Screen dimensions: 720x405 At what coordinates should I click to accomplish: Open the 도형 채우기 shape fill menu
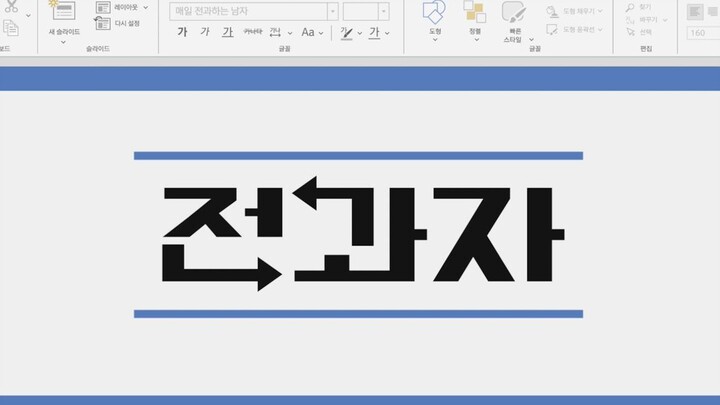(576, 12)
